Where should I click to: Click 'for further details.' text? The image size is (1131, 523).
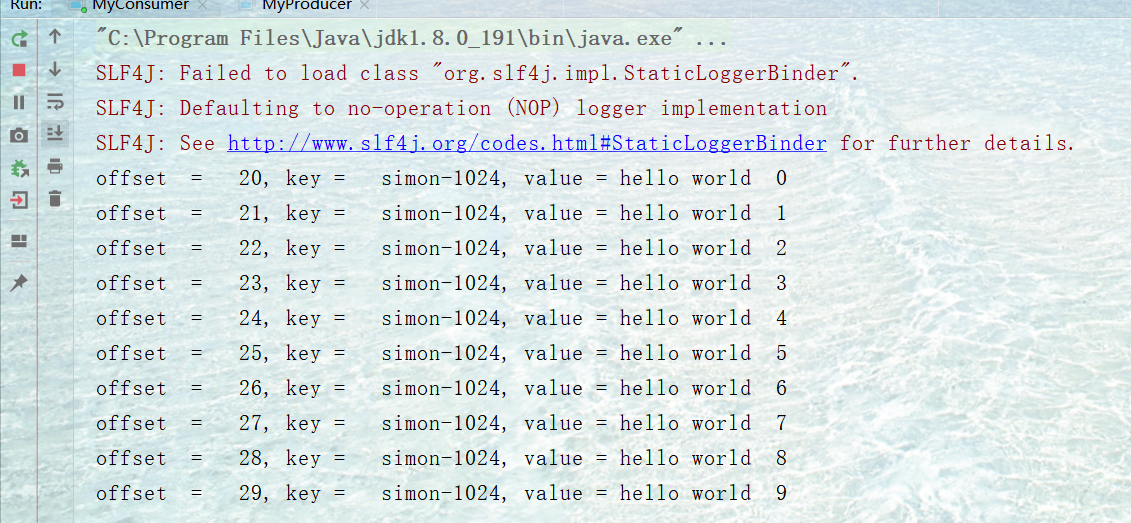(957, 144)
